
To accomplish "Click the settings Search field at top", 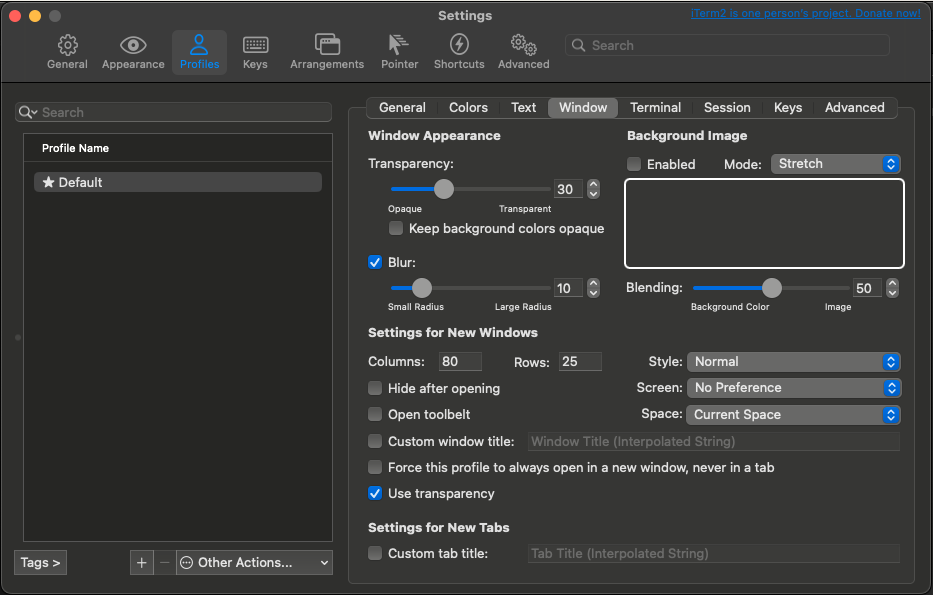I will [727, 45].
